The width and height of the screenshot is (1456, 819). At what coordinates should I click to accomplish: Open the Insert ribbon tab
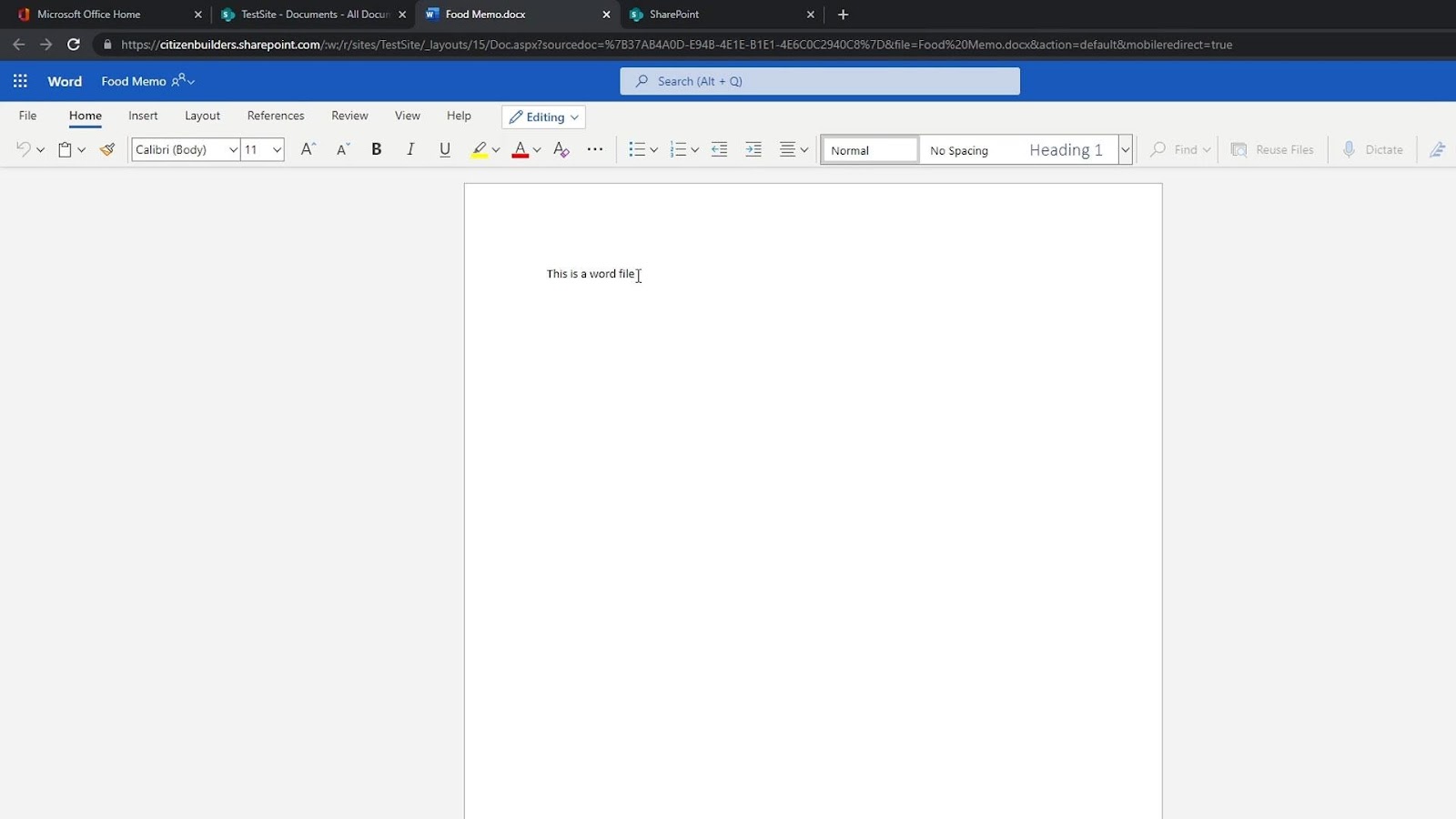(x=143, y=116)
